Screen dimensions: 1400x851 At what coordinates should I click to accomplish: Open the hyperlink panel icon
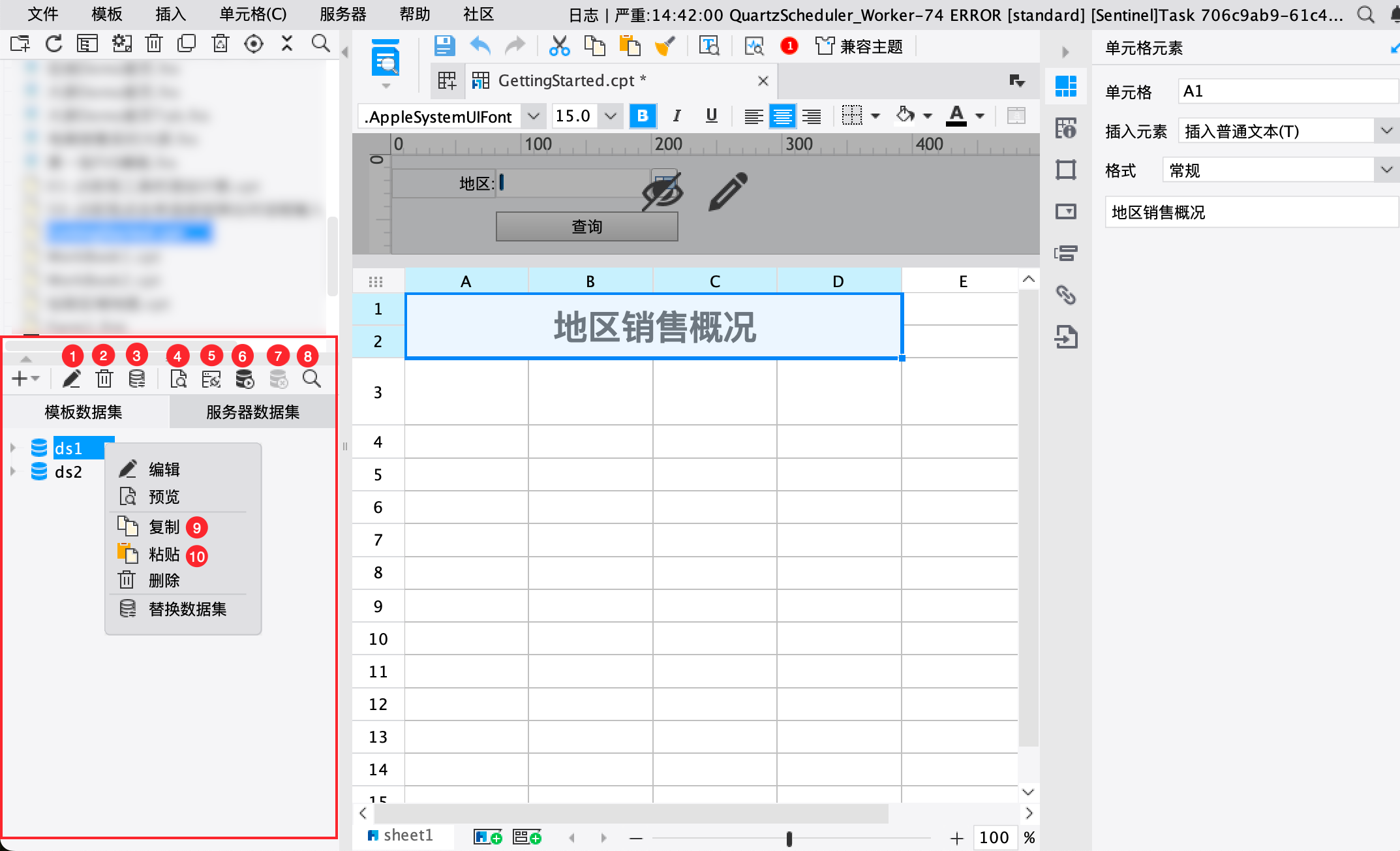tap(1066, 296)
